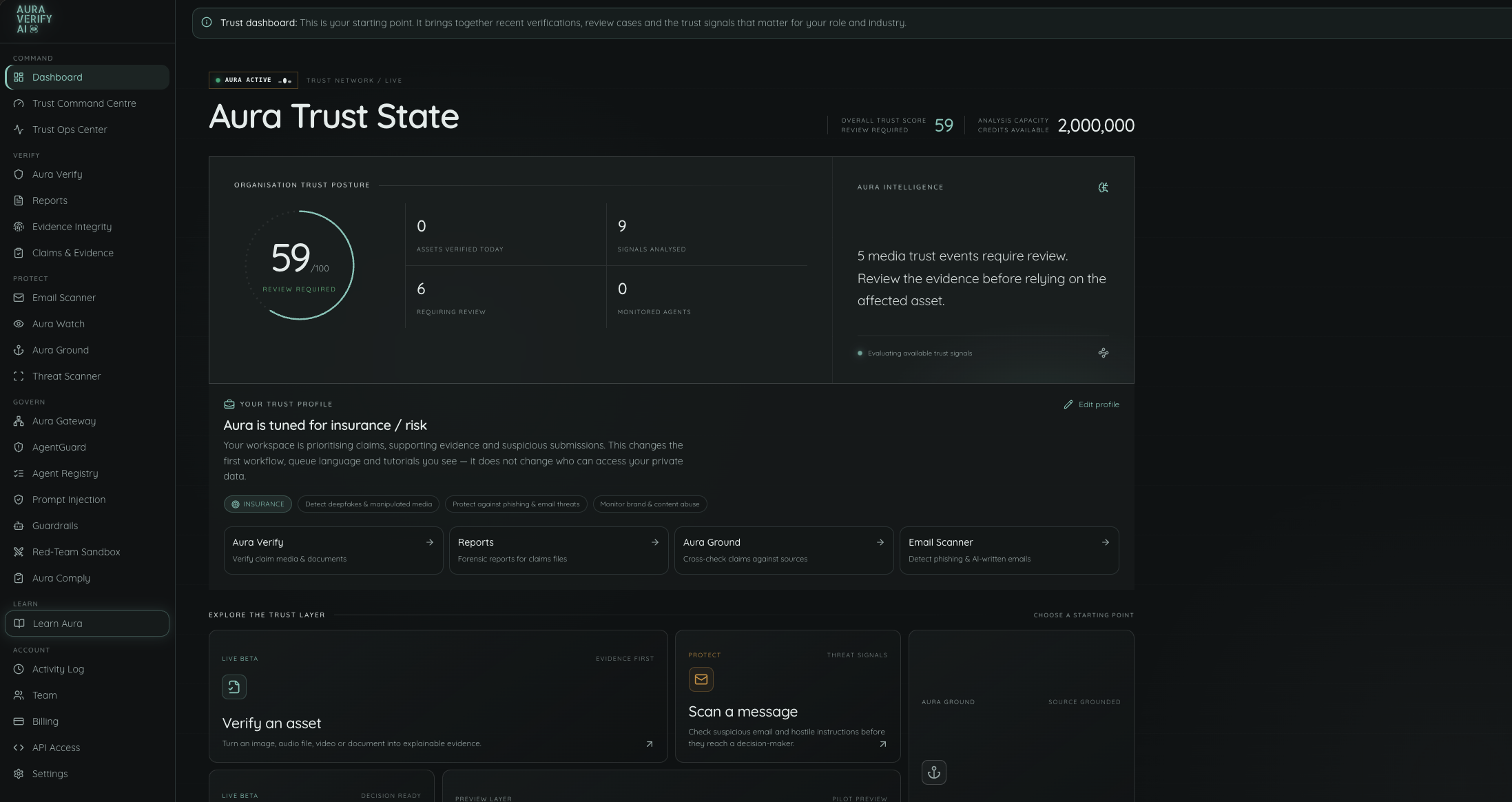Click the Aura Watch eye icon
Screen dimensions: 1512x802
19,324
